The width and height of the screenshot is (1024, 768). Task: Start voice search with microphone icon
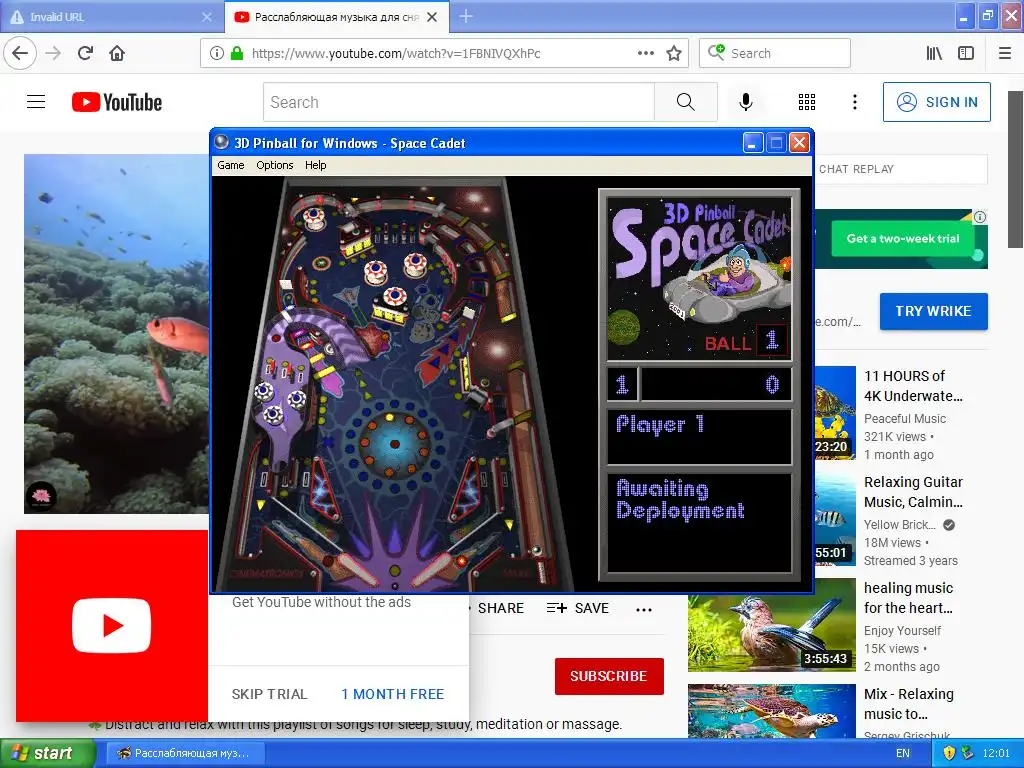click(x=746, y=102)
